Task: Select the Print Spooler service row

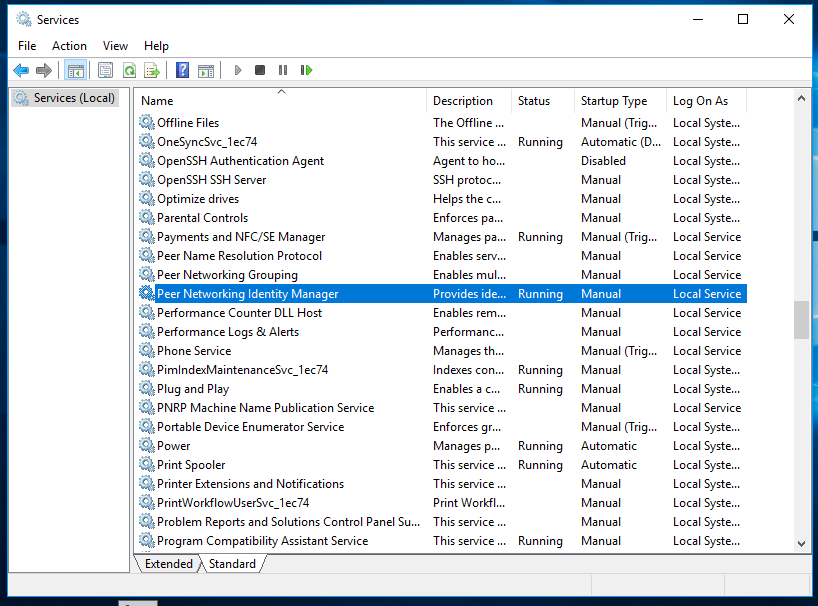Action: coord(191,465)
